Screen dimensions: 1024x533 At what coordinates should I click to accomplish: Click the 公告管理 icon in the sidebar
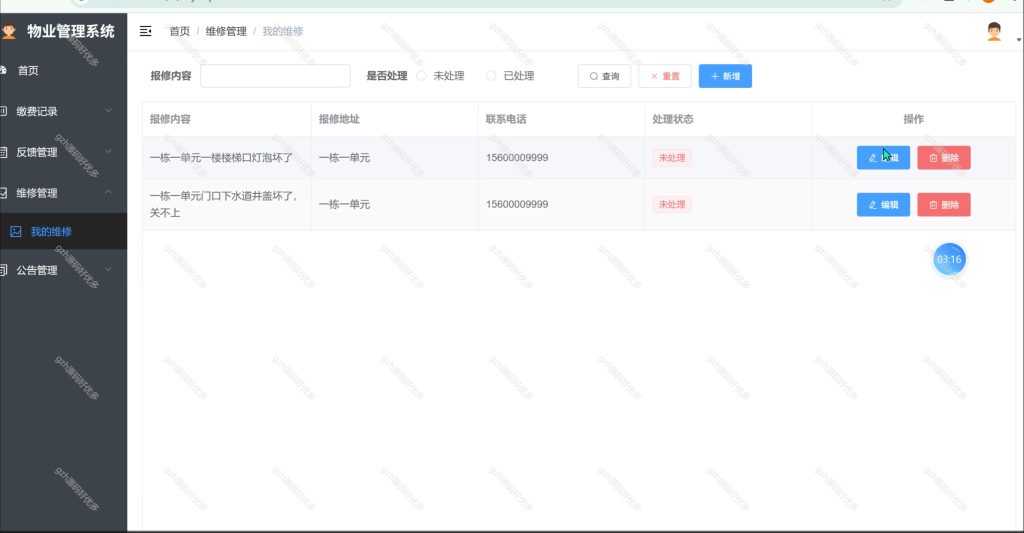(x=3, y=270)
